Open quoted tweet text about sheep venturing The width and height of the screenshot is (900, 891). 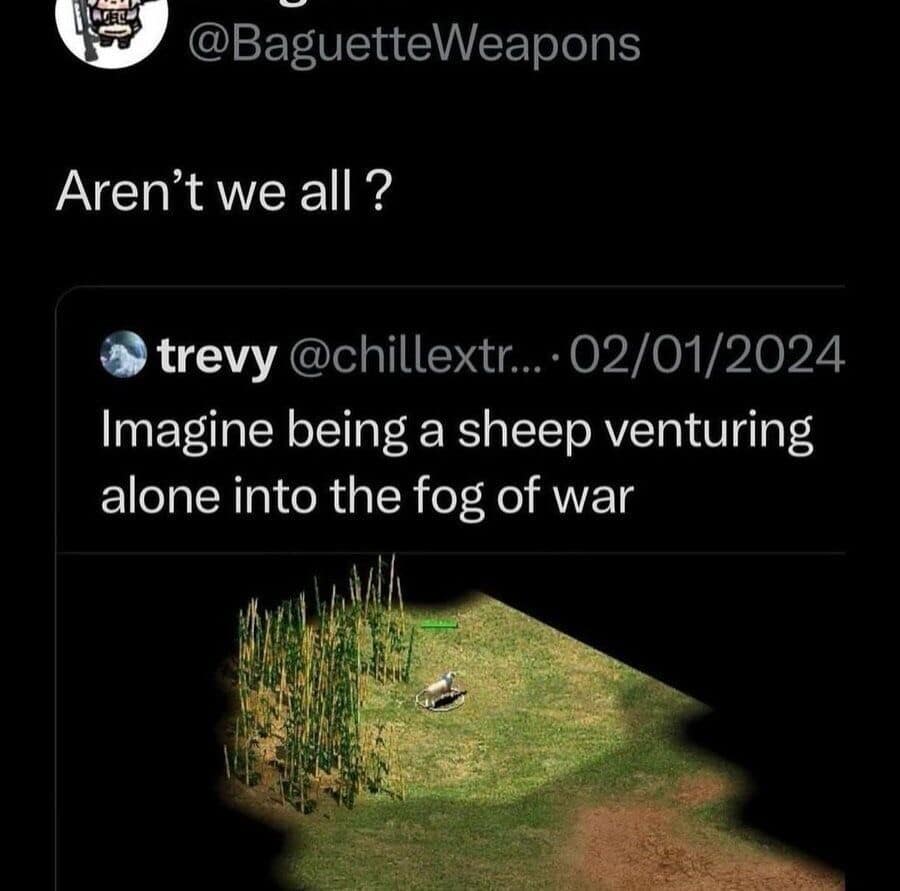click(x=457, y=463)
